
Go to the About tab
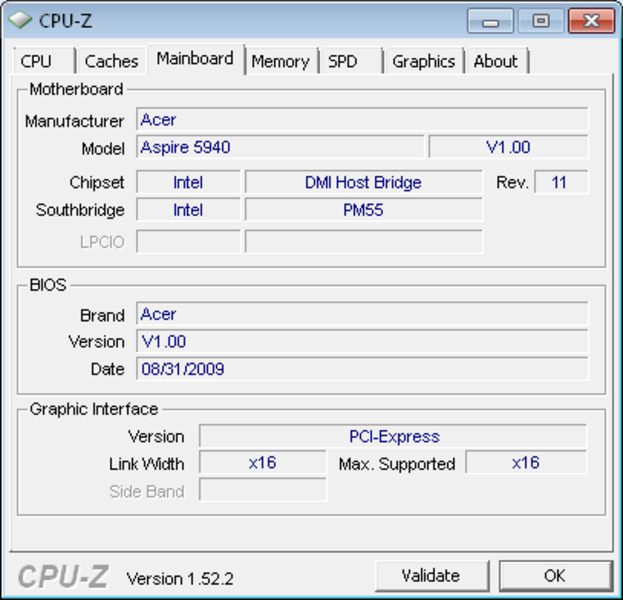tap(497, 61)
